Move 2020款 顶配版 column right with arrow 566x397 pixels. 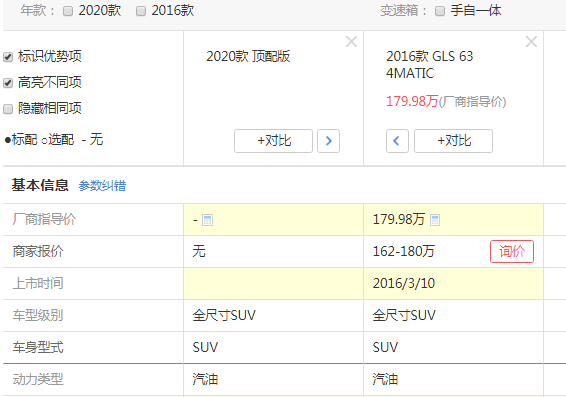[328, 141]
